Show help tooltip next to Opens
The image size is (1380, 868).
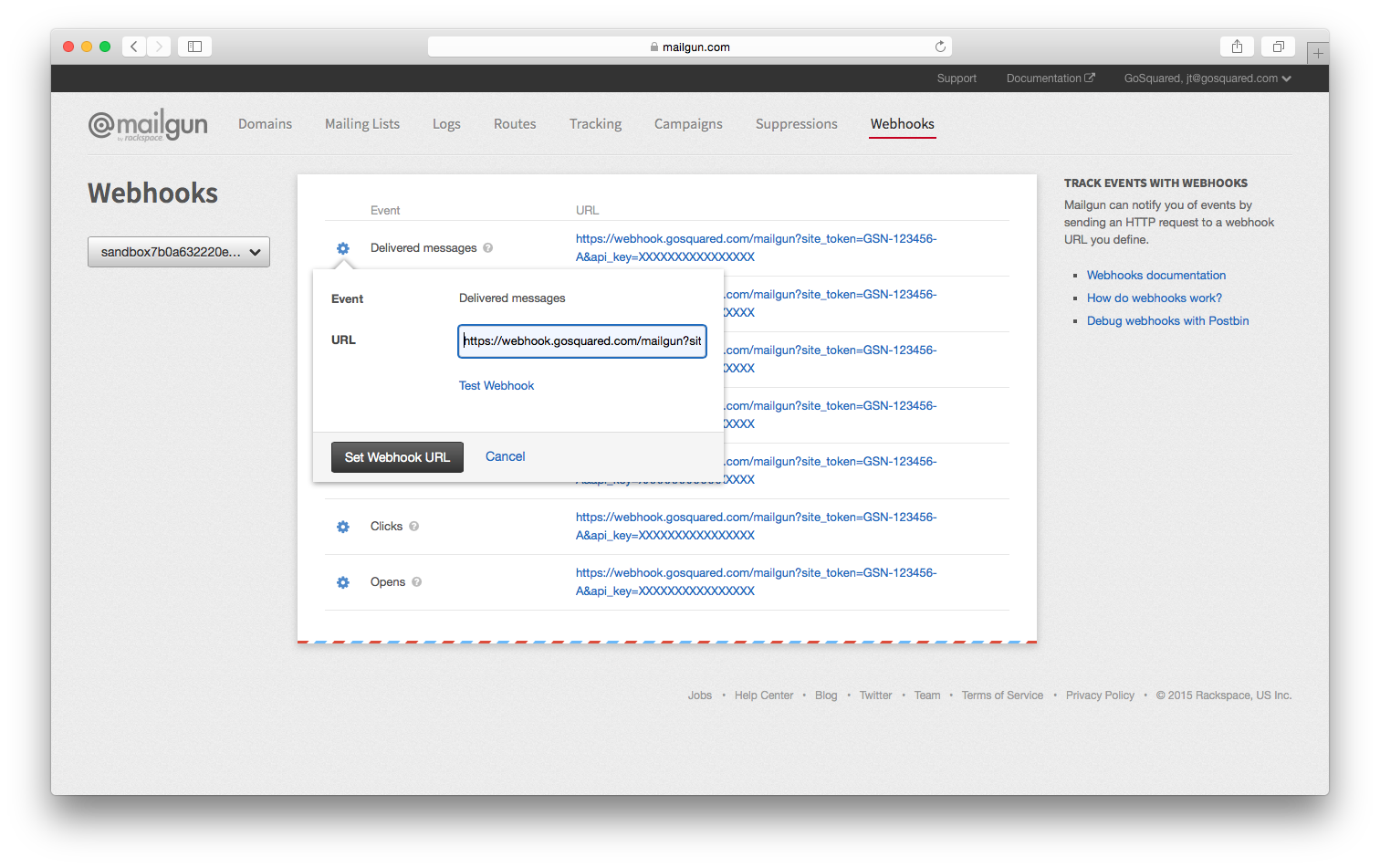click(x=416, y=581)
